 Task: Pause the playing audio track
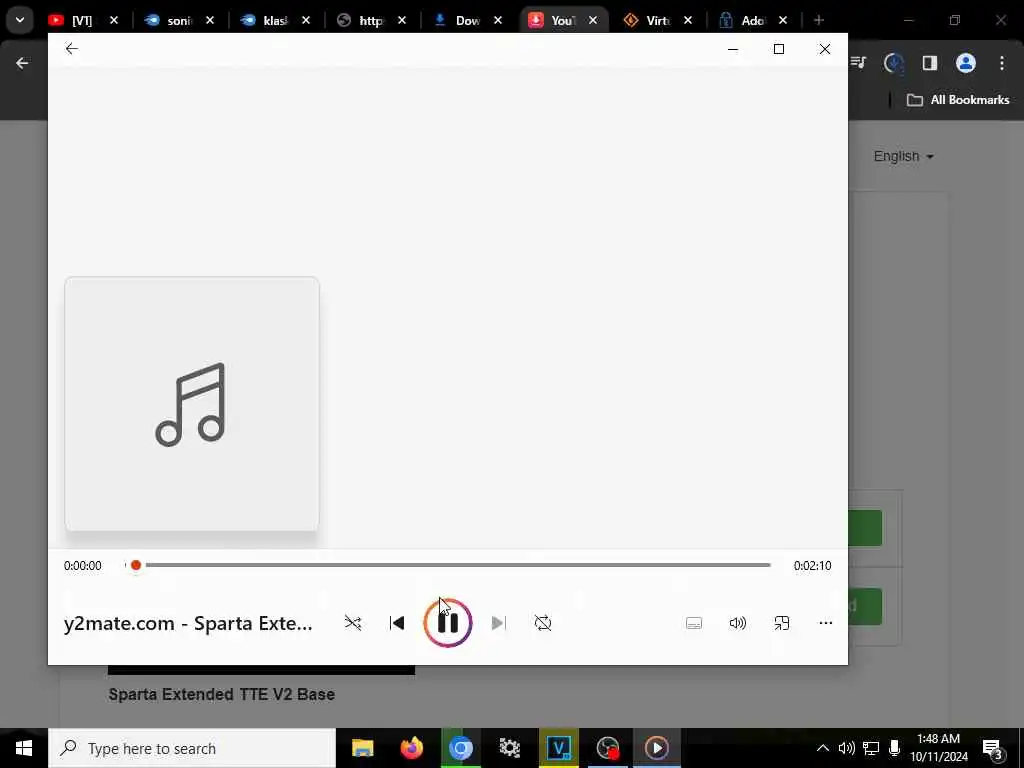[x=448, y=623]
